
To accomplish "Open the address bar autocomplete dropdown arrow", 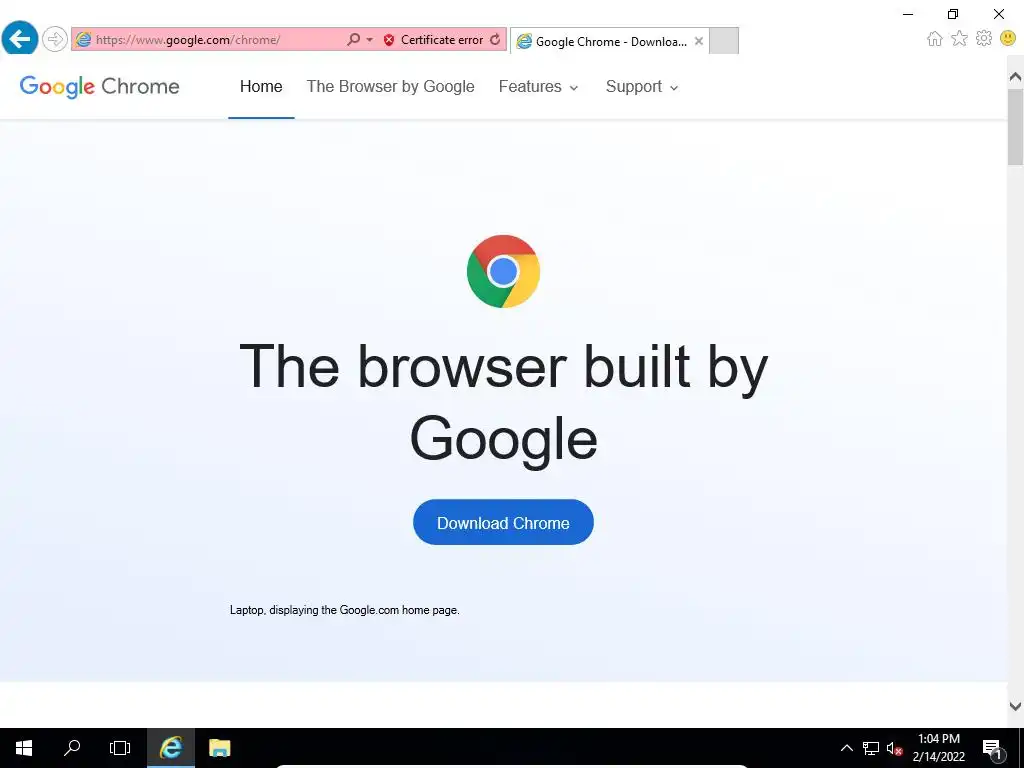I will (x=370, y=40).
